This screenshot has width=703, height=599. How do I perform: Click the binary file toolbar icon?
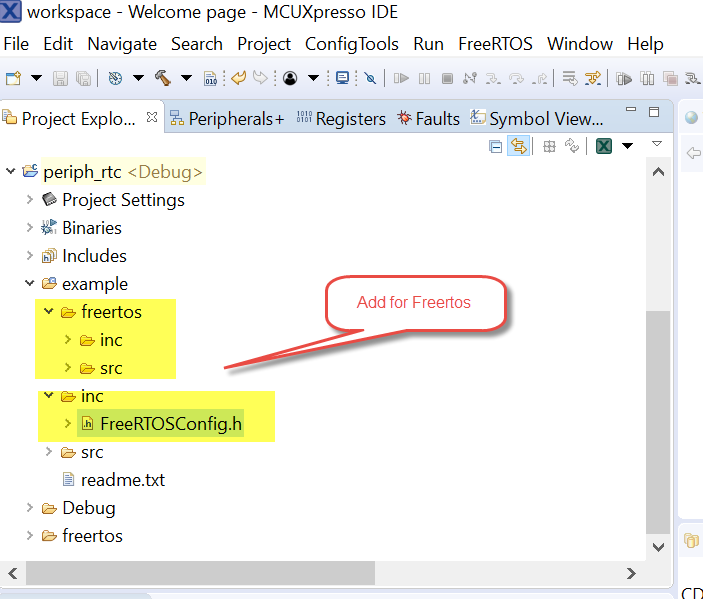tap(210, 78)
